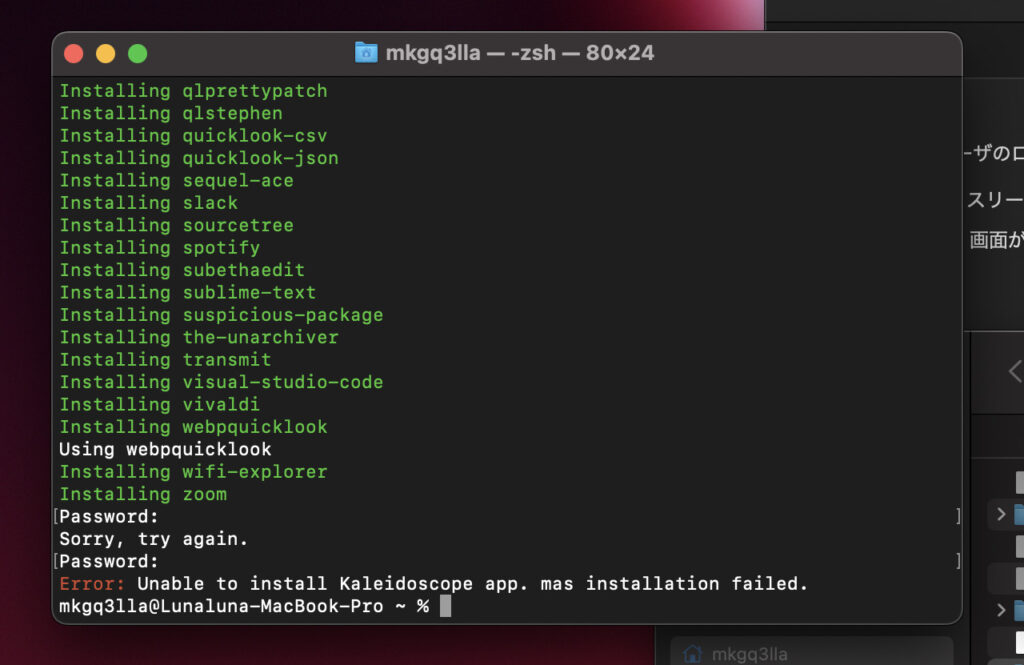Click the back chevron in the window behind Terminal
The height and width of the screenshot is (665, 1024).
pos(1014,371)
